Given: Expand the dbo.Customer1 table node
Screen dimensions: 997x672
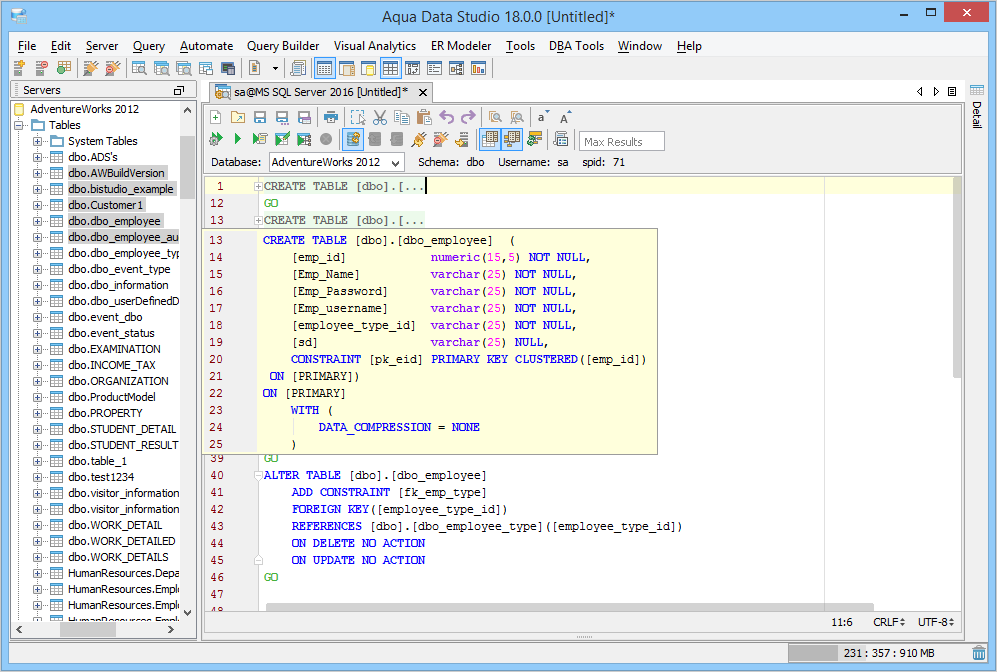Looking at the screenshot, I should pyautogui.click(x=38, y=205).
